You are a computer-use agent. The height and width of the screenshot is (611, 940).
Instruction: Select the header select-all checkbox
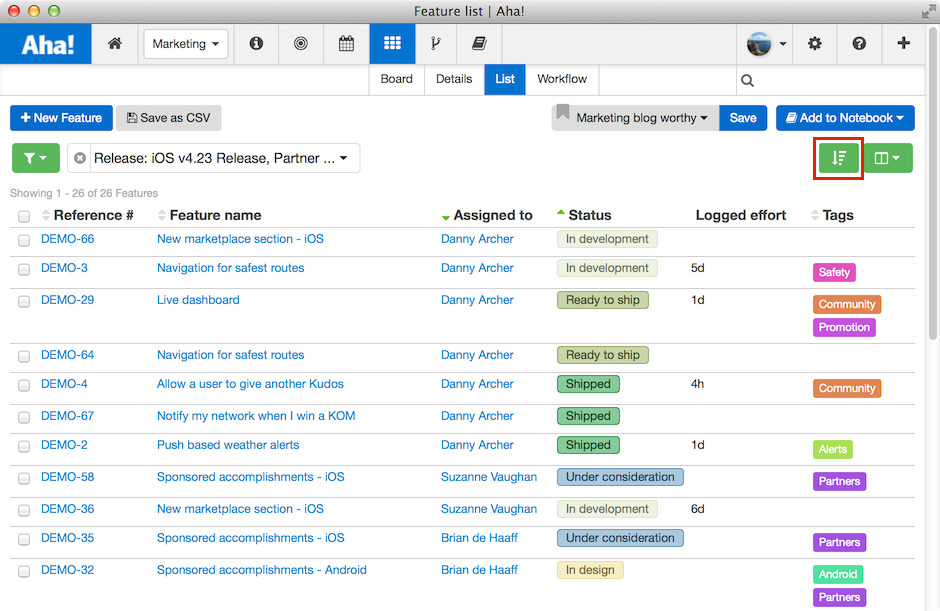click(23, 215)
